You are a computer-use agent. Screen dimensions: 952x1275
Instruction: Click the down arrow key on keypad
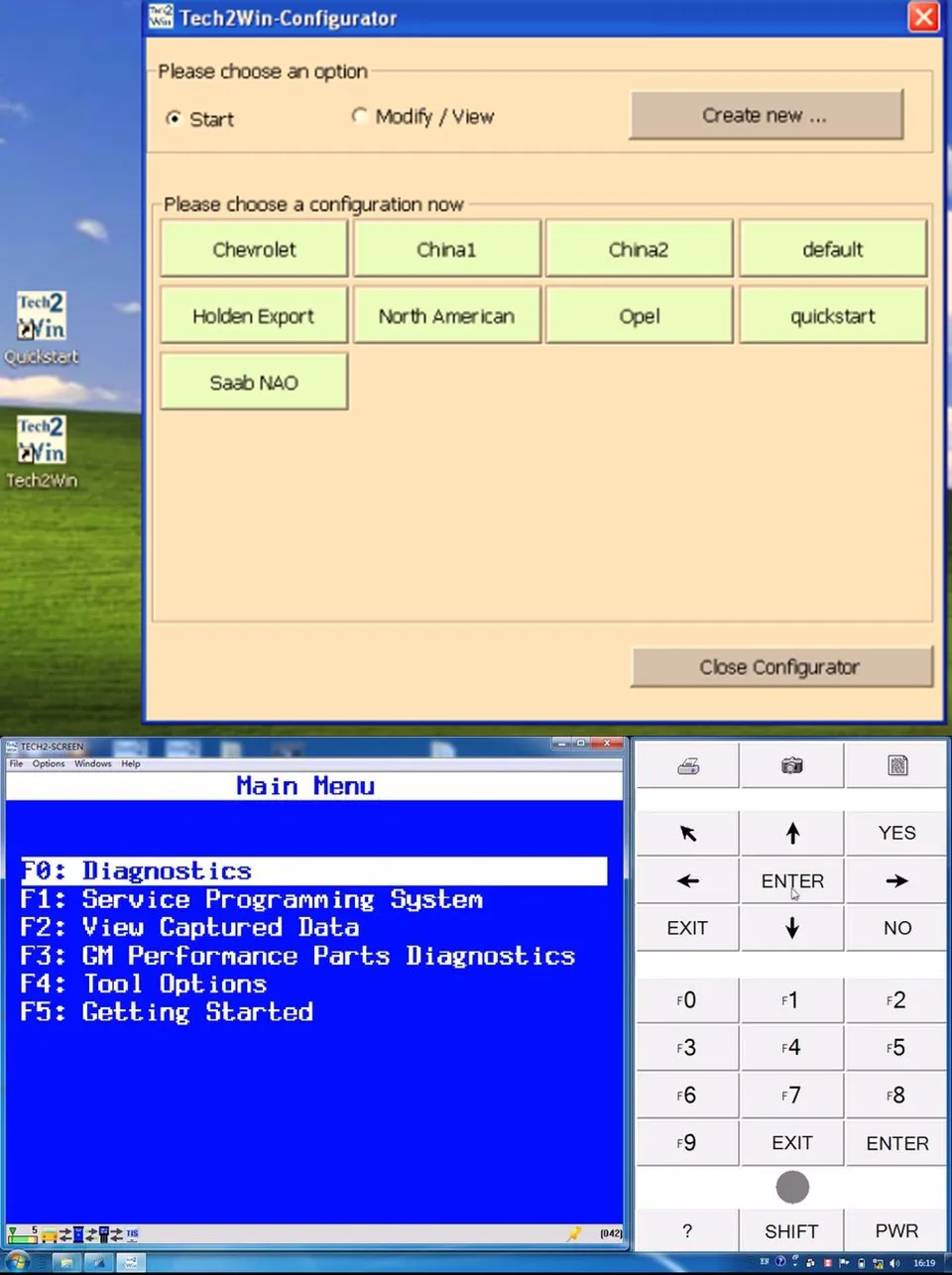[791, 928]
